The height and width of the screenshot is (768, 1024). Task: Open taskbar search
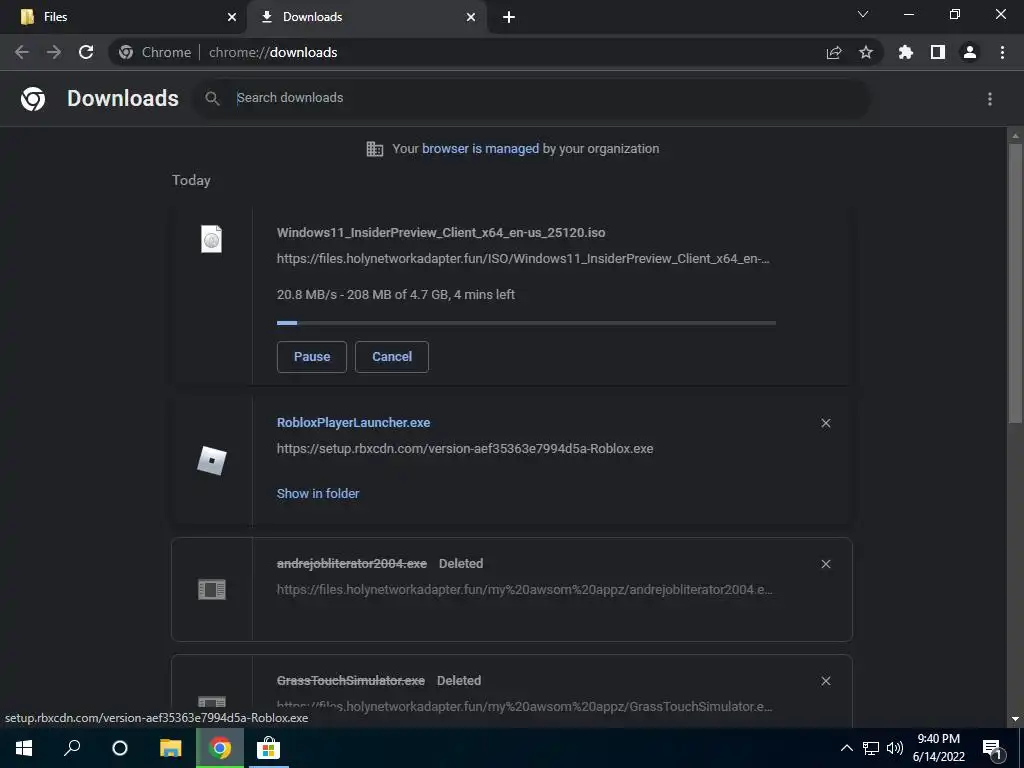pyautogui.click(x=72, y=748)
